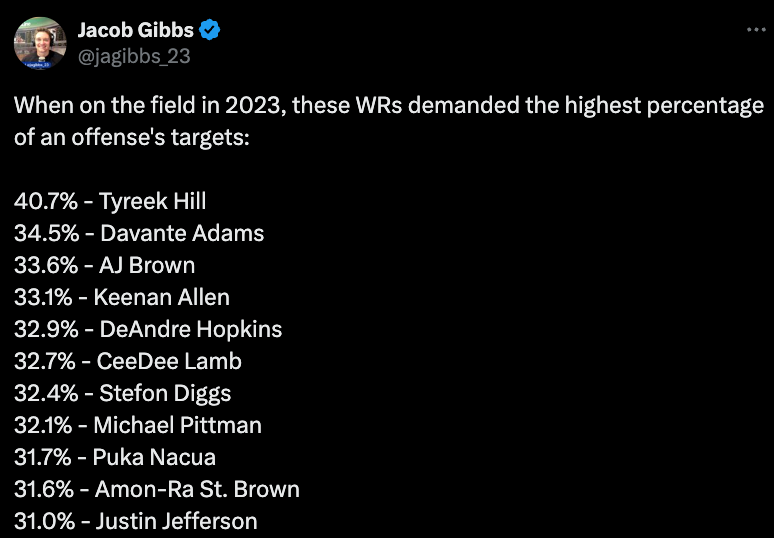Screen dimensions: 774x538
Task: Select the Davante Adams line
Action: click(139, 233)
